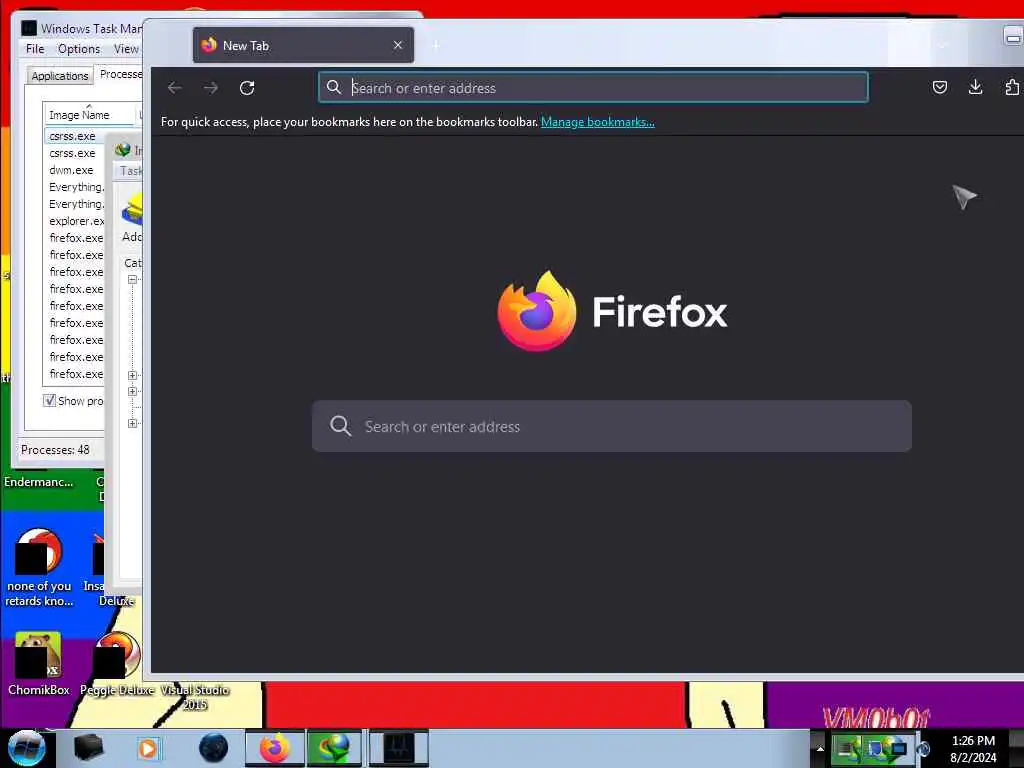Open File menu in Task Manager

tap(35, 49)
